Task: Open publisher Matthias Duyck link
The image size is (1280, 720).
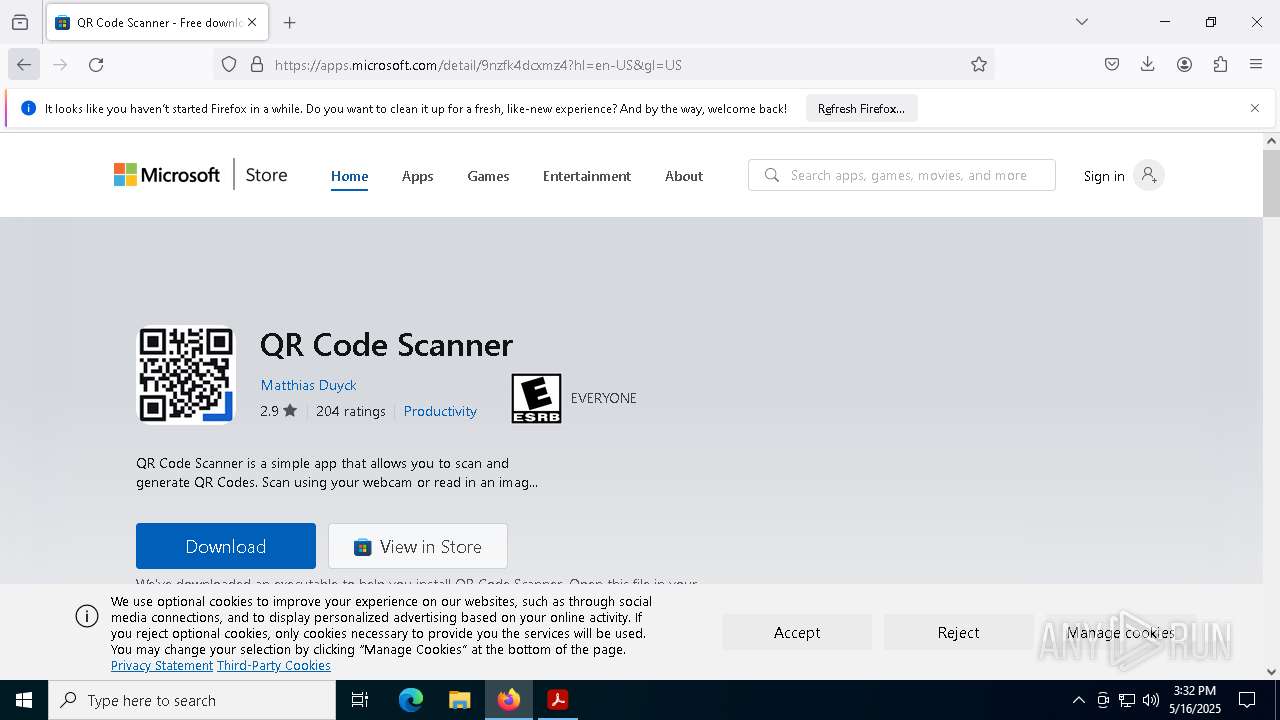Action: click(308, 385)
